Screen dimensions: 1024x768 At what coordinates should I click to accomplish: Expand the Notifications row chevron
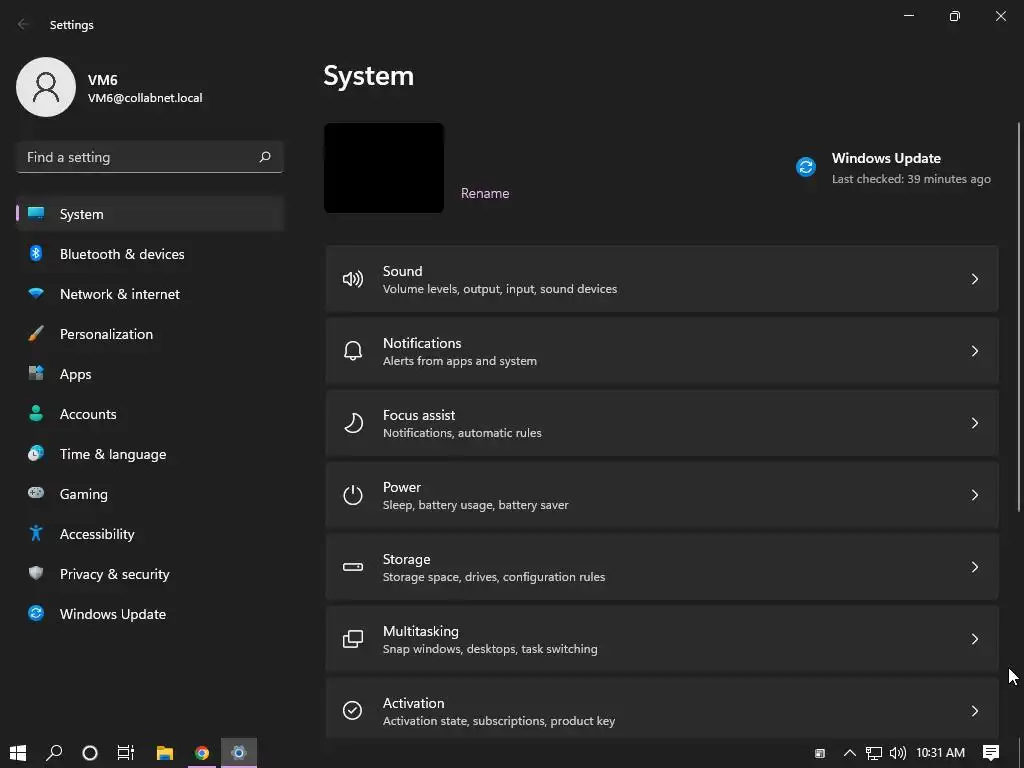(x=974, y=351)
